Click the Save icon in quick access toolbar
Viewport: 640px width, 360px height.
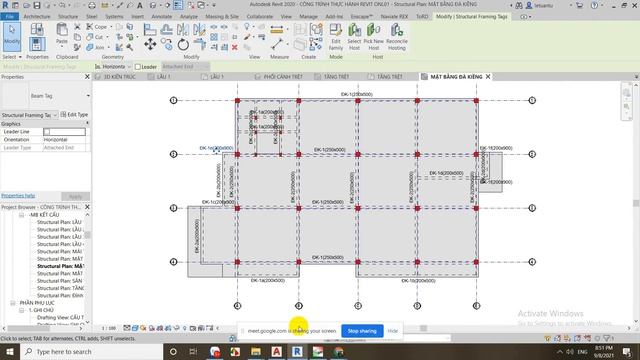click(x=37, y=5)
